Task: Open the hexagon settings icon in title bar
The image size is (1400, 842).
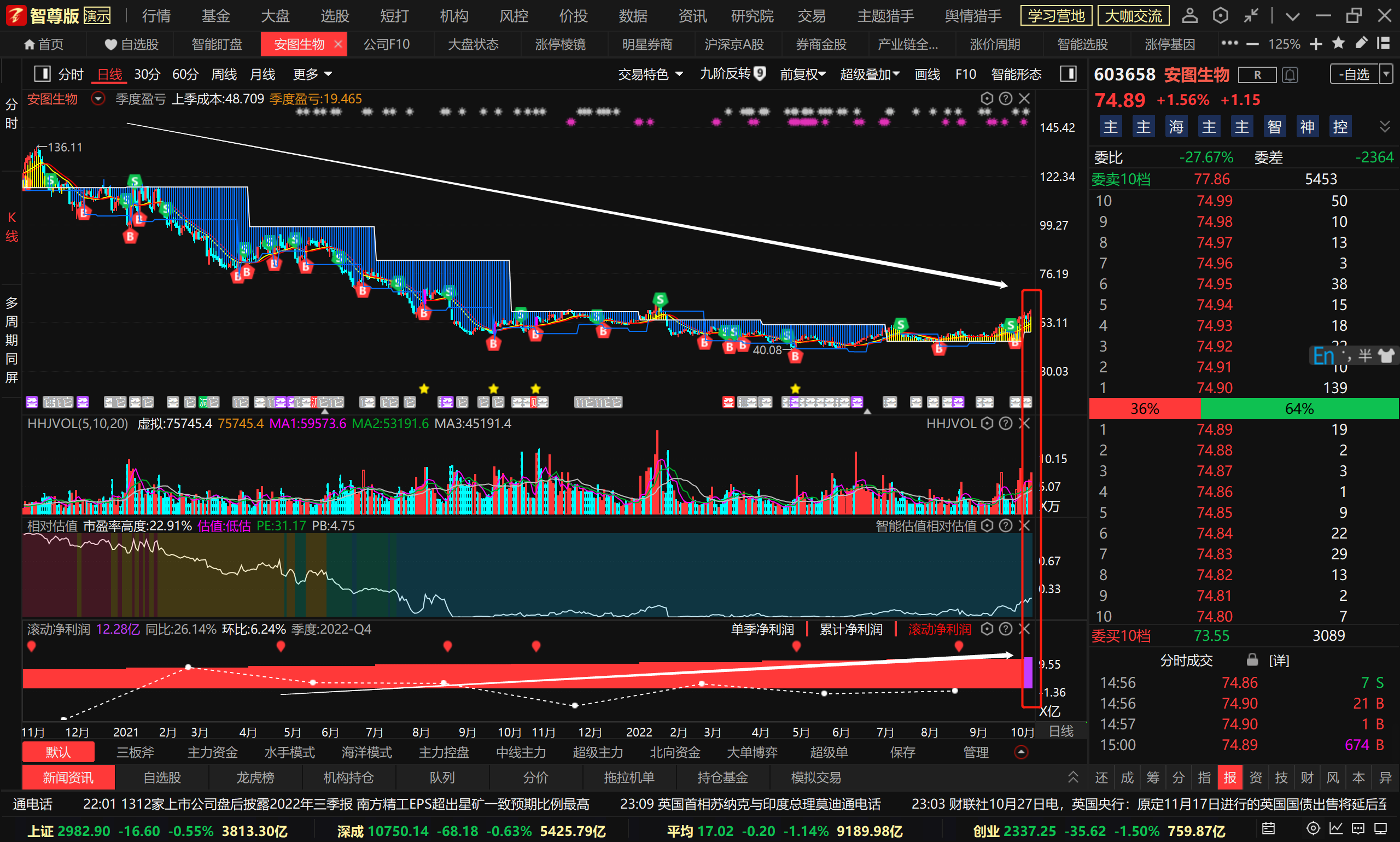Action: 1220,15
